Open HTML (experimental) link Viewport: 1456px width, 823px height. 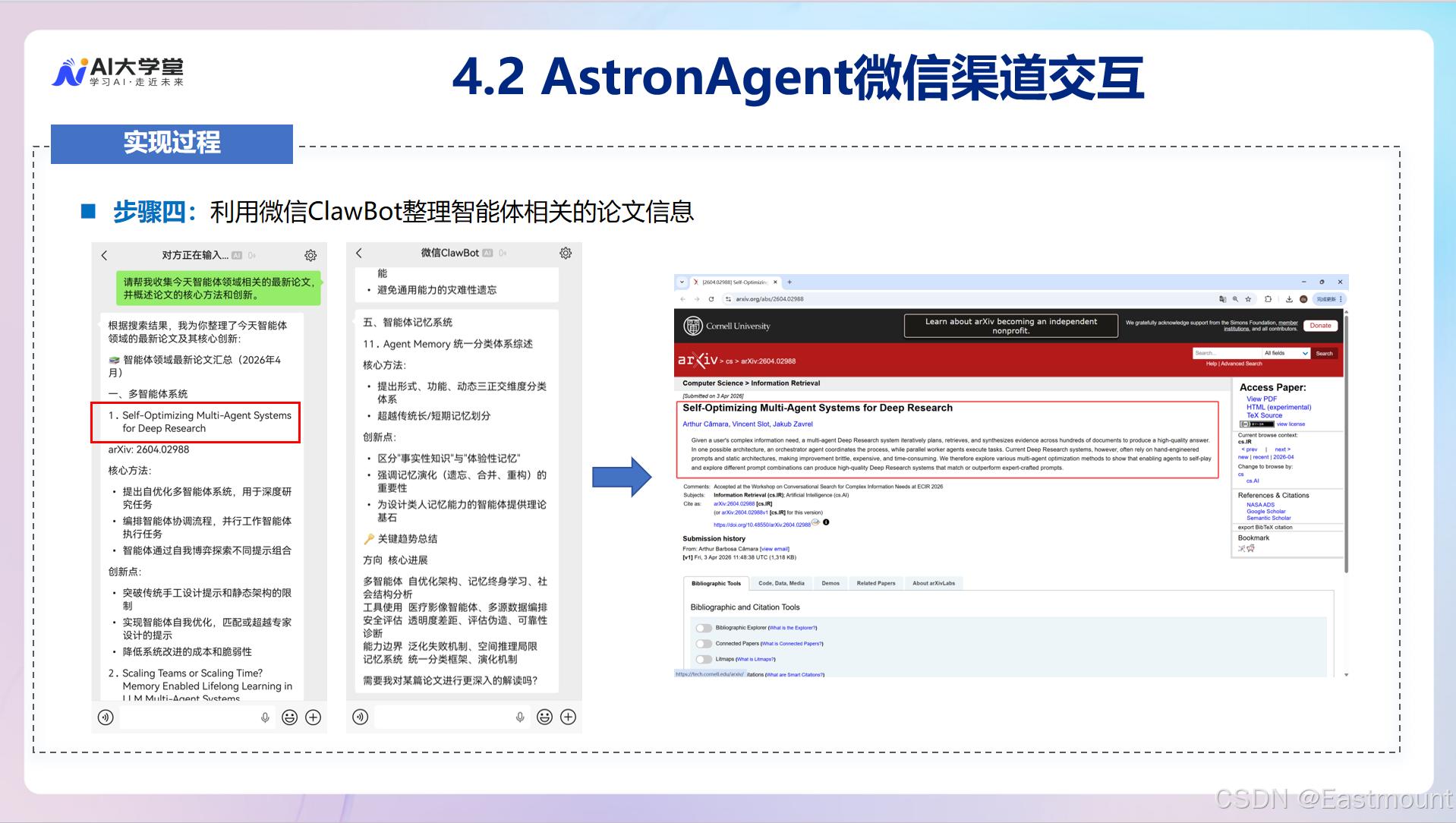(x=1278, y=407)
